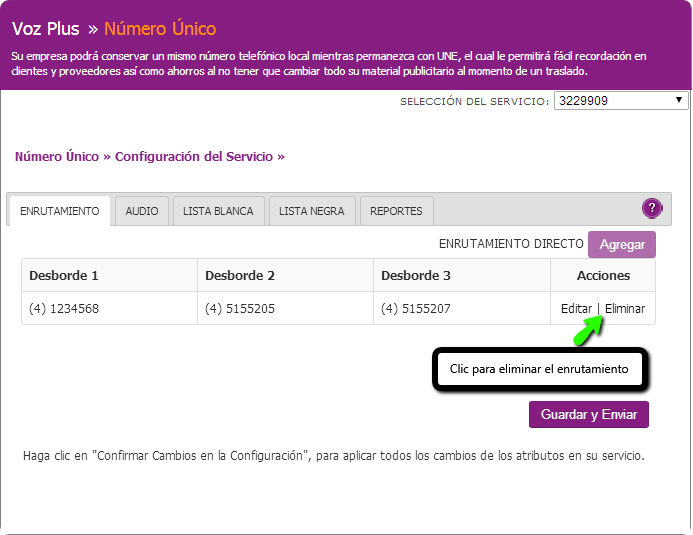The height and width of the screenshot is (535, 693).
Task: Open the purple help question-mark icon
Action: 652,208
